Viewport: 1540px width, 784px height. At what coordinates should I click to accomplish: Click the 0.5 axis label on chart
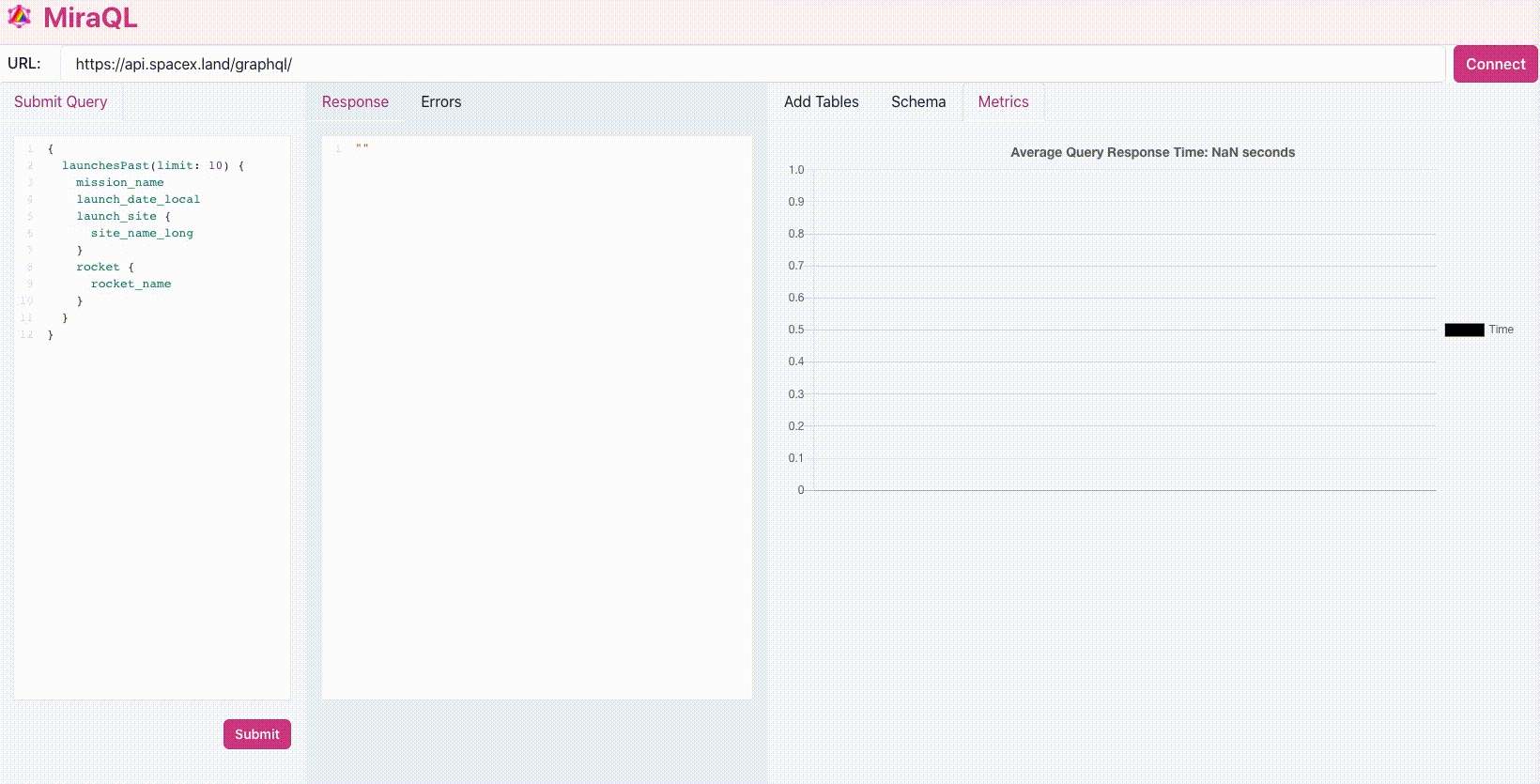pos(796,330)
